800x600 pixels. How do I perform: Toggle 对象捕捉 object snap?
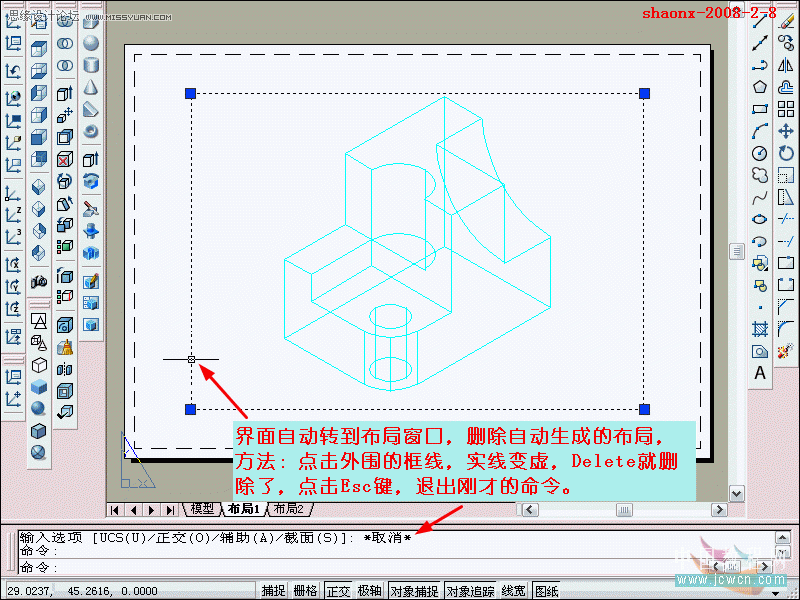414,591
